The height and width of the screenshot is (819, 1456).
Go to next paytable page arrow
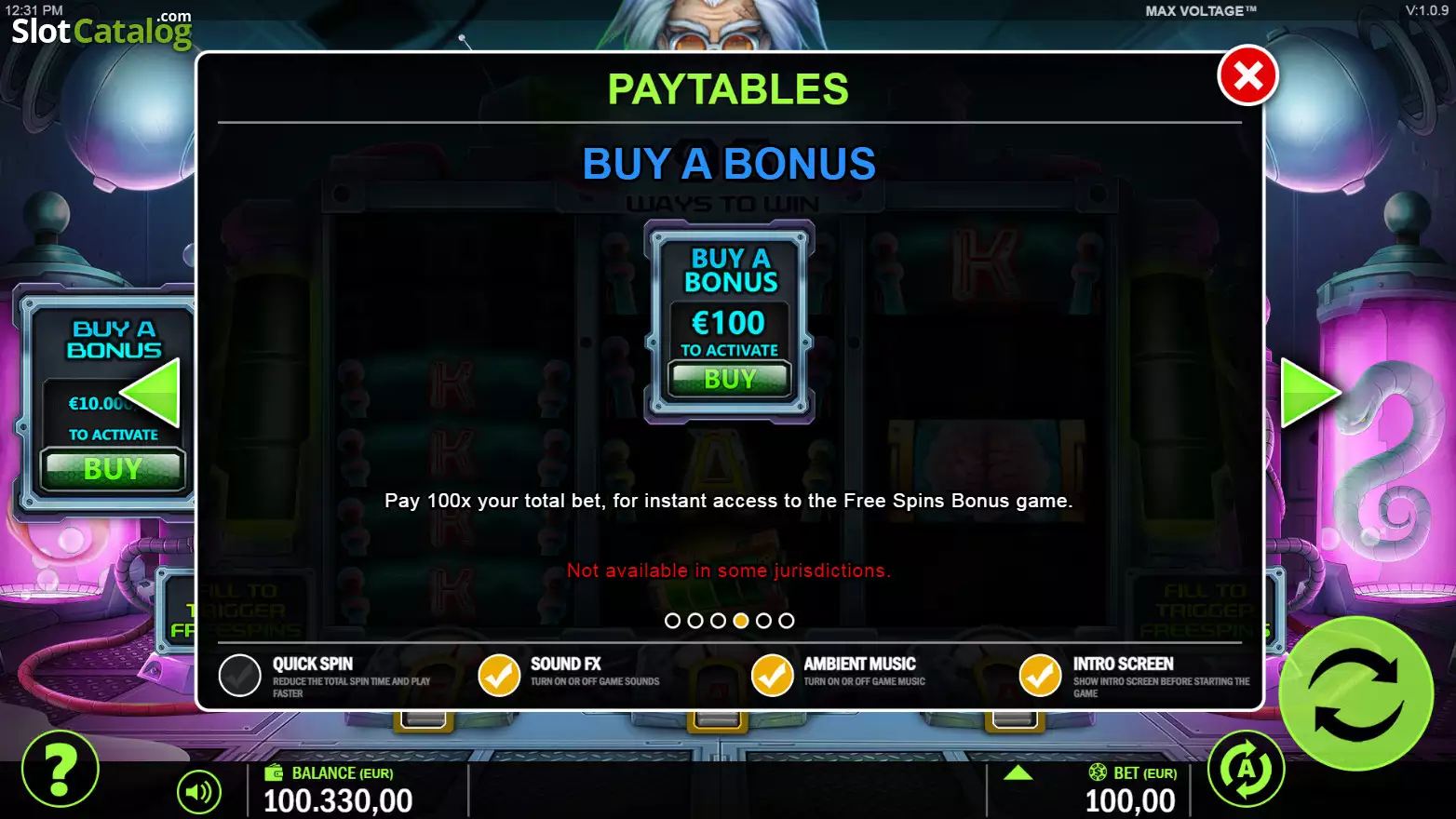point(1309,393)
